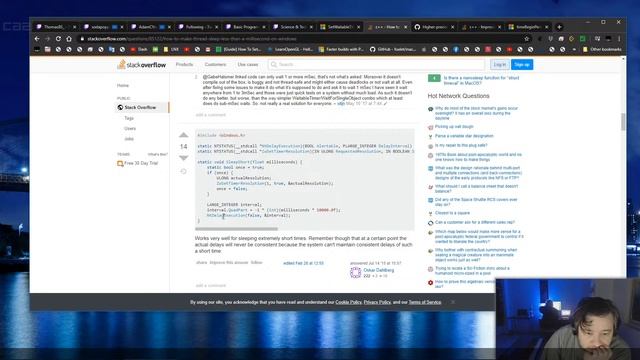The image size is (640, 360).
Task: Open the Customers header link
Action: tap(215, 64)
